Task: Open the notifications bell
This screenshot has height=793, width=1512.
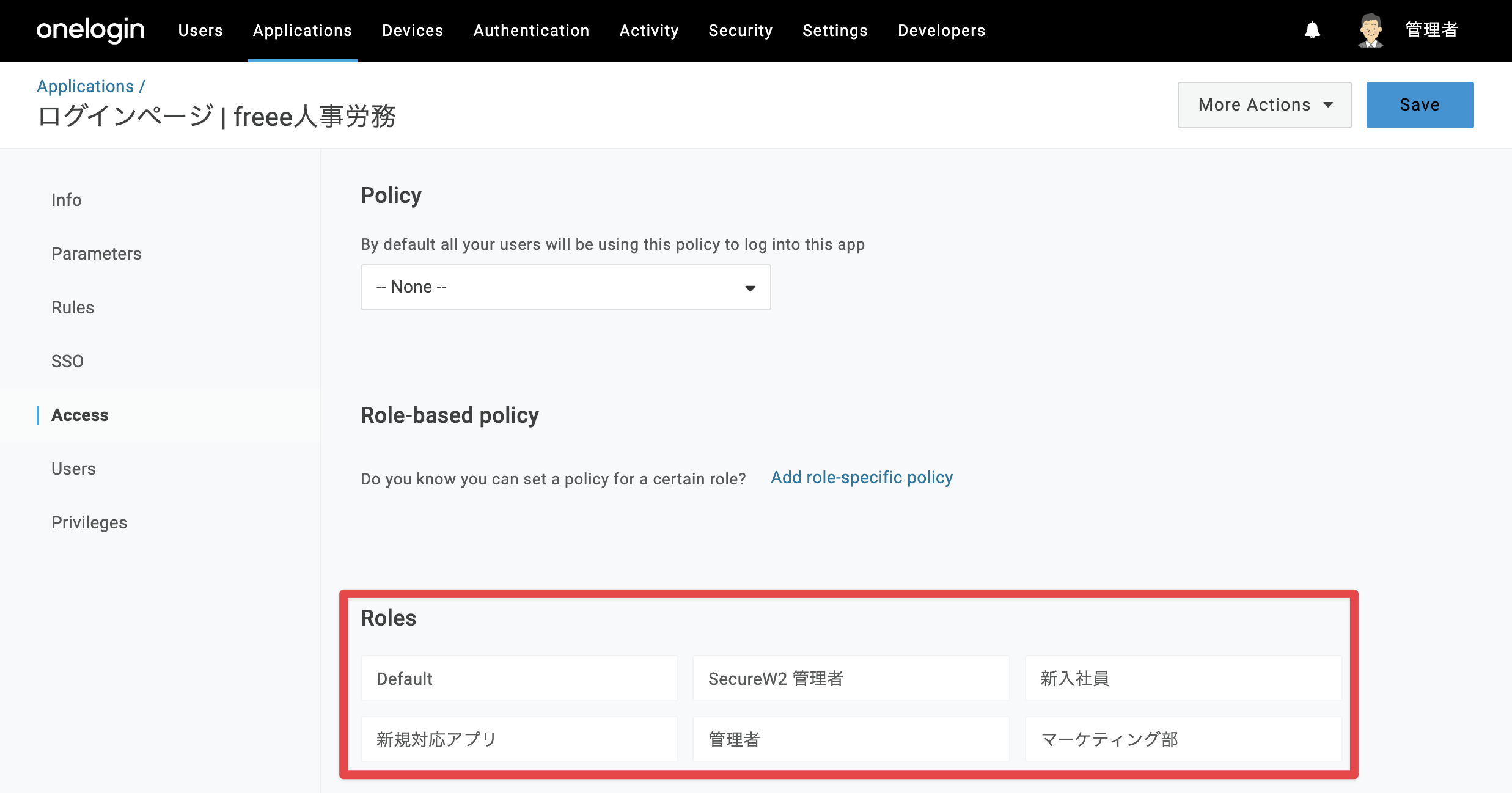Action: 1312,31
